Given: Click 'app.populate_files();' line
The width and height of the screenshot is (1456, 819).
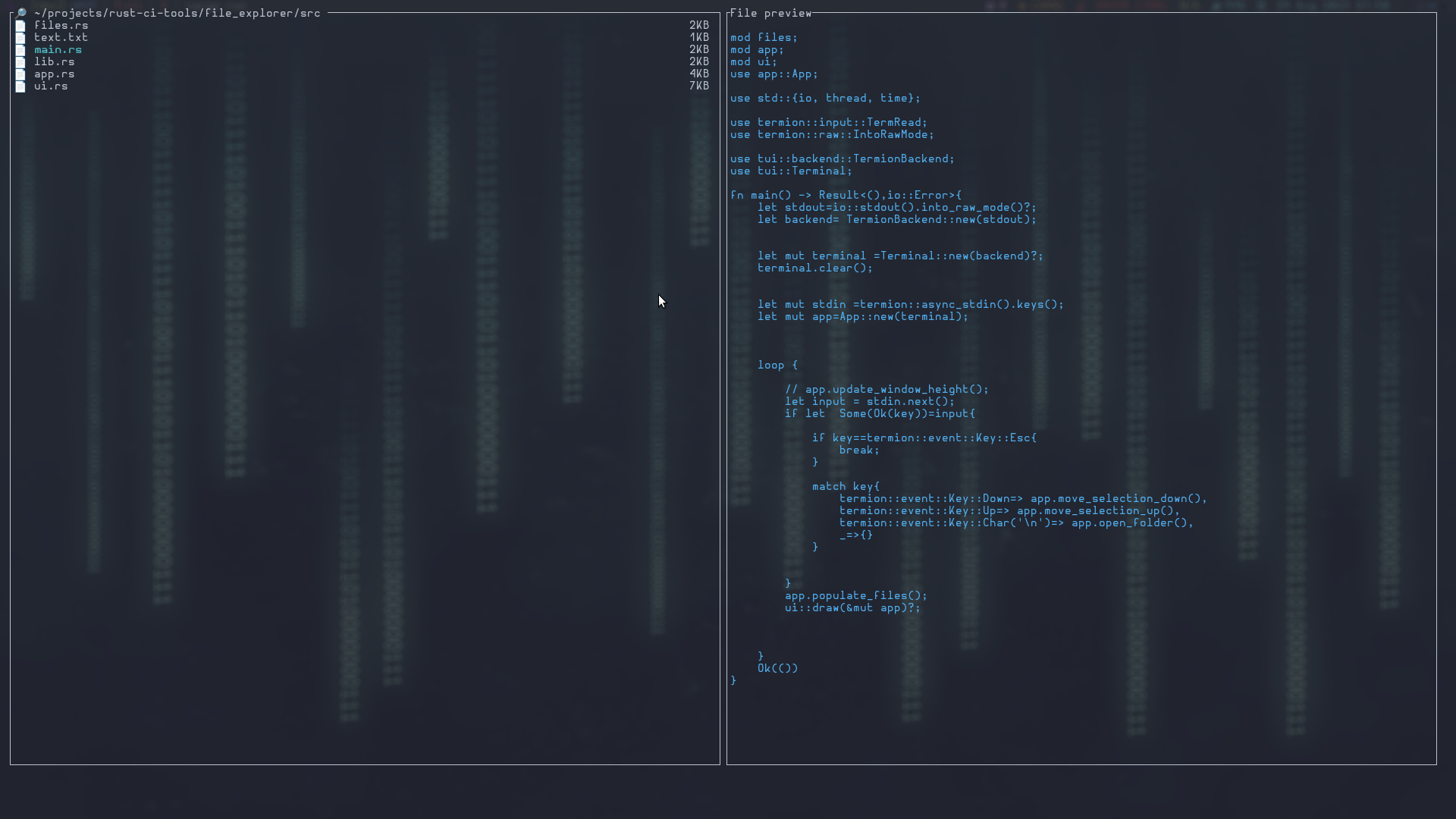Looking at the screenshot, I should click(x=855, y=595).
